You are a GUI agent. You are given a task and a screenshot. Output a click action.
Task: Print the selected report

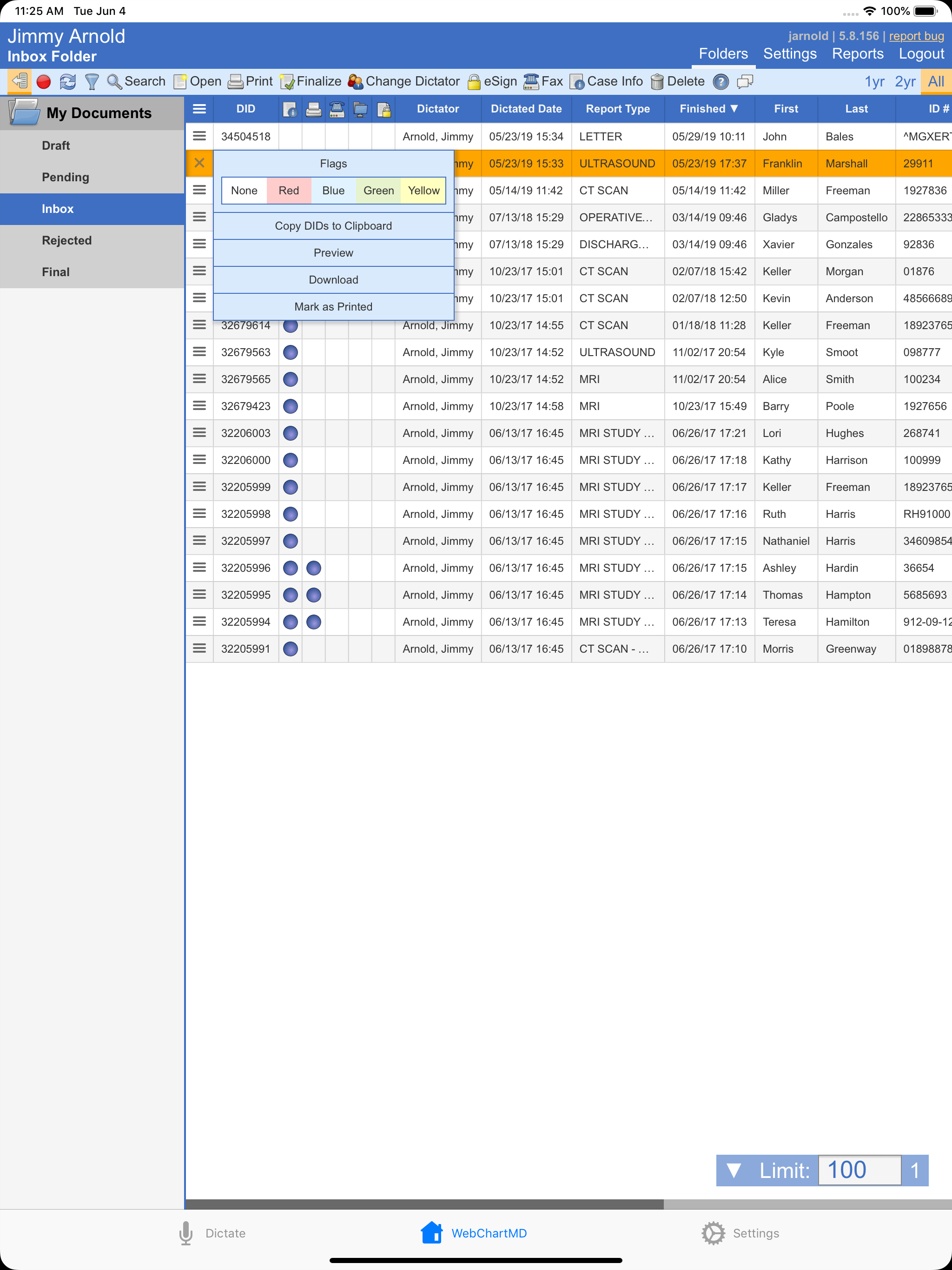(x=251, y=81)
